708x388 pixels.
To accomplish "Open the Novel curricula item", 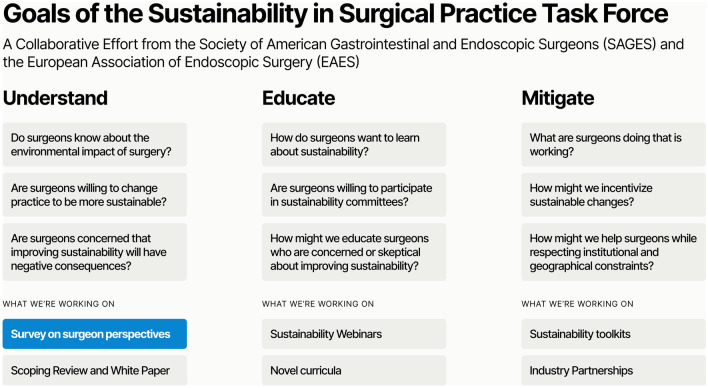I will (x=354, y=370).
